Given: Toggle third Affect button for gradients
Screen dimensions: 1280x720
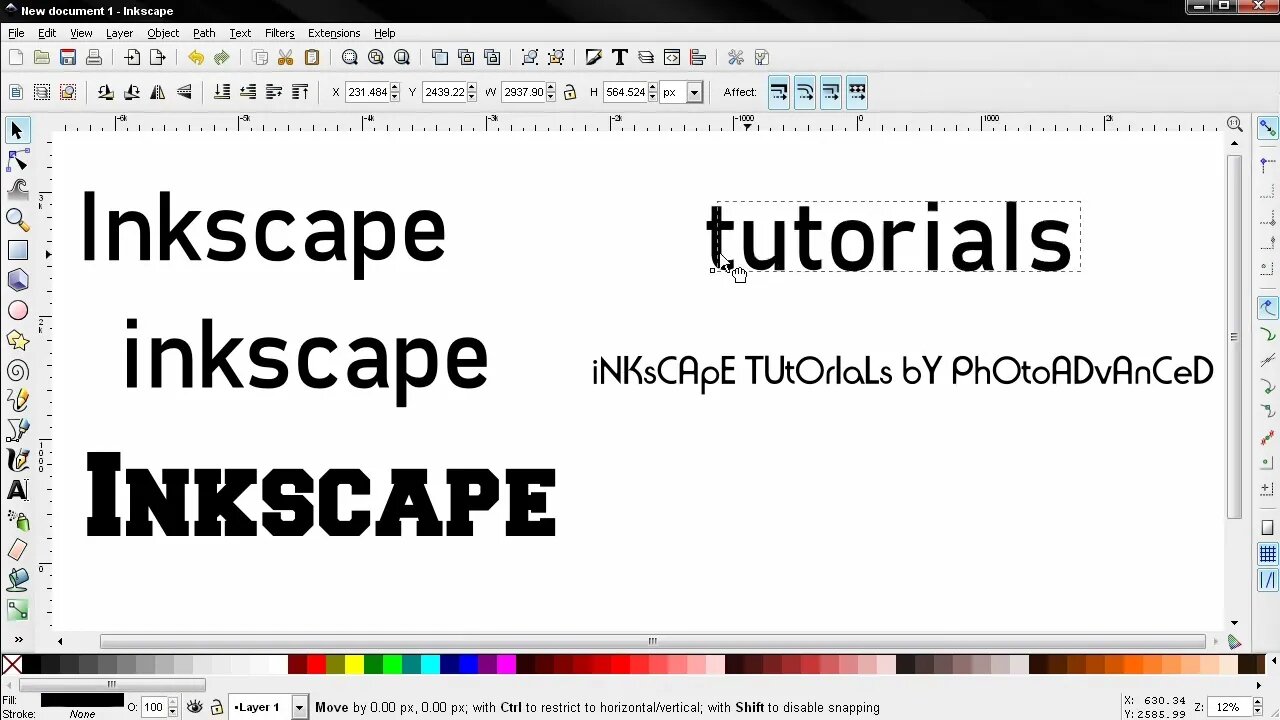Looking at the screenshot, I should point(831,92).
